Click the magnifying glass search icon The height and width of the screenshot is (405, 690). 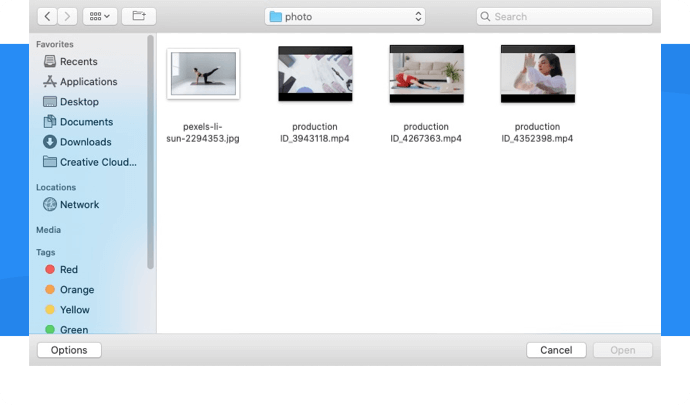coord(485,17)
